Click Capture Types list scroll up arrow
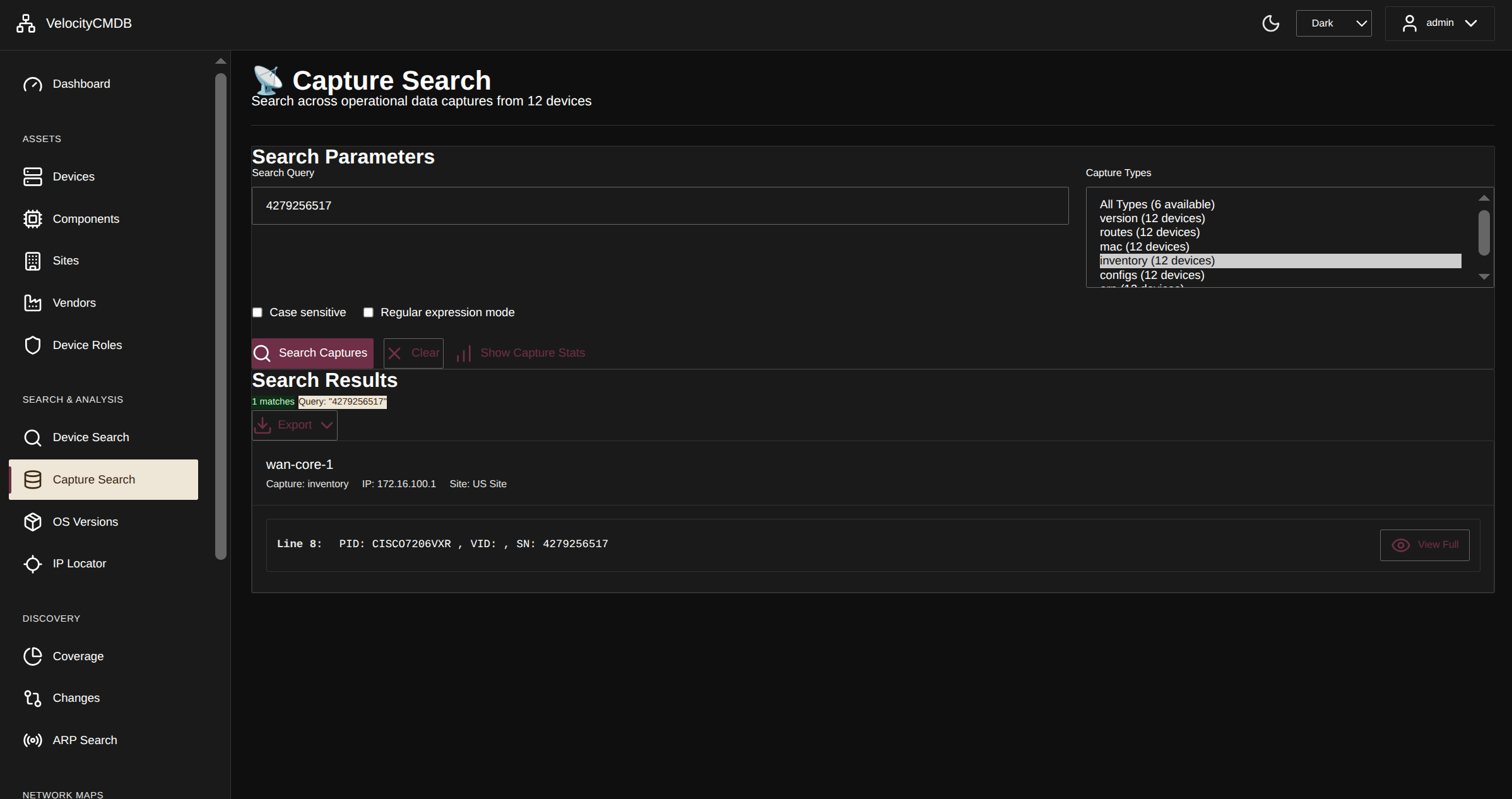The height and width of the screenshot is (799, 1512). click(1484, 198)
